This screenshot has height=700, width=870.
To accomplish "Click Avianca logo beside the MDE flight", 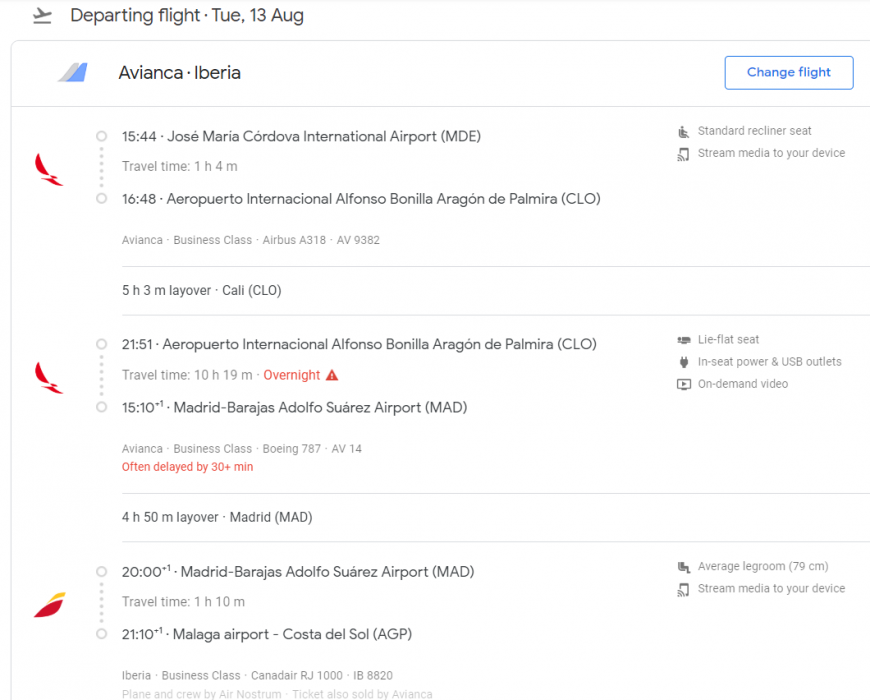I will point(49,169).
